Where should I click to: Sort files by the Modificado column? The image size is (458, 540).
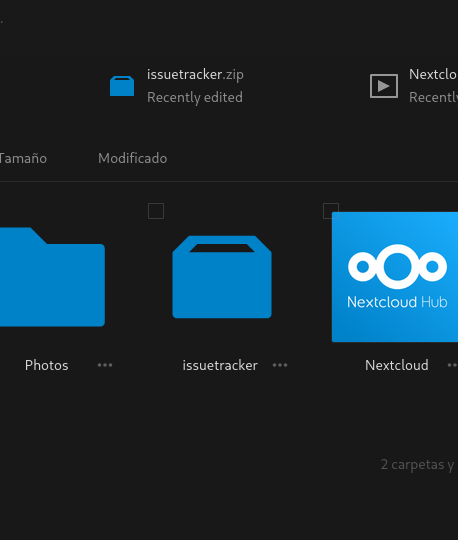pos(133,158)
